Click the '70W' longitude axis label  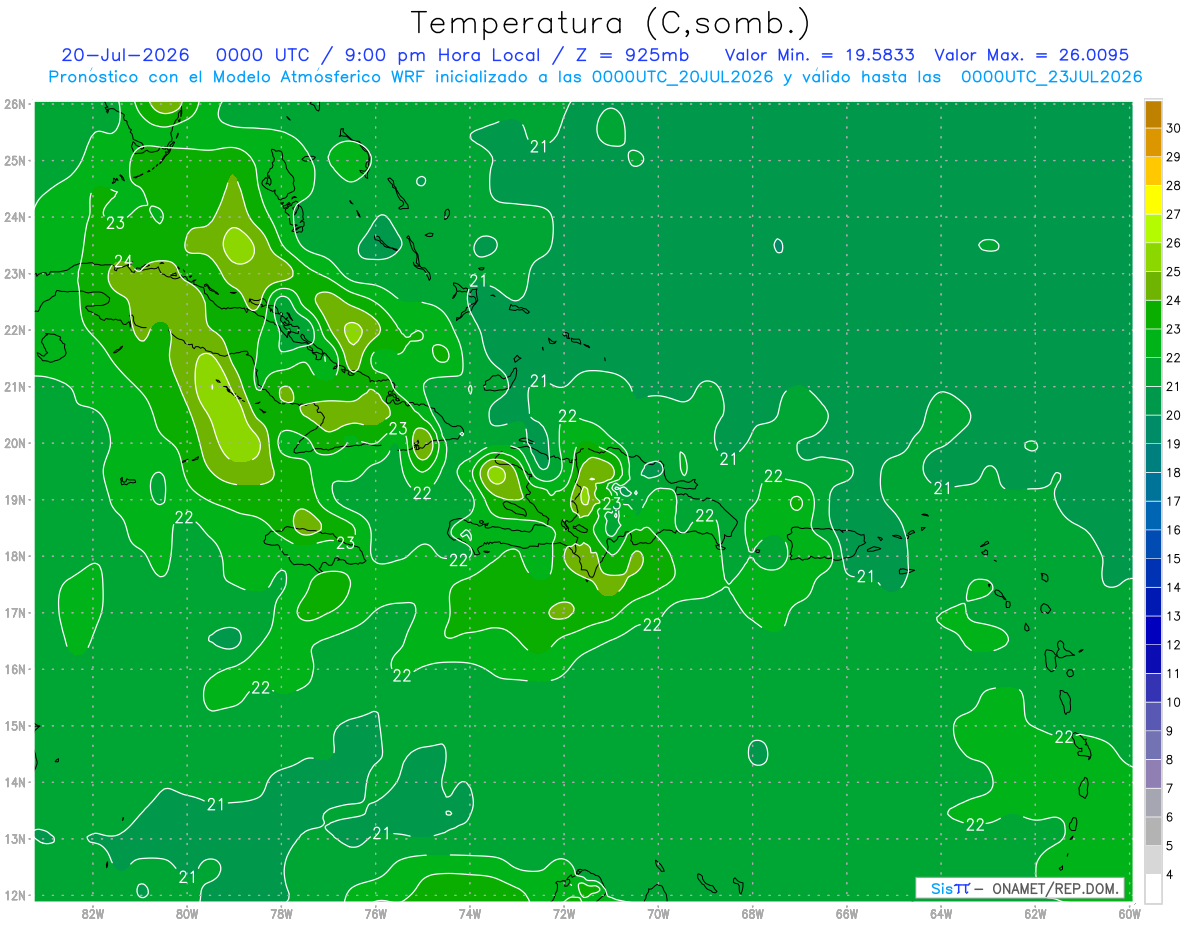pos(658,913)
